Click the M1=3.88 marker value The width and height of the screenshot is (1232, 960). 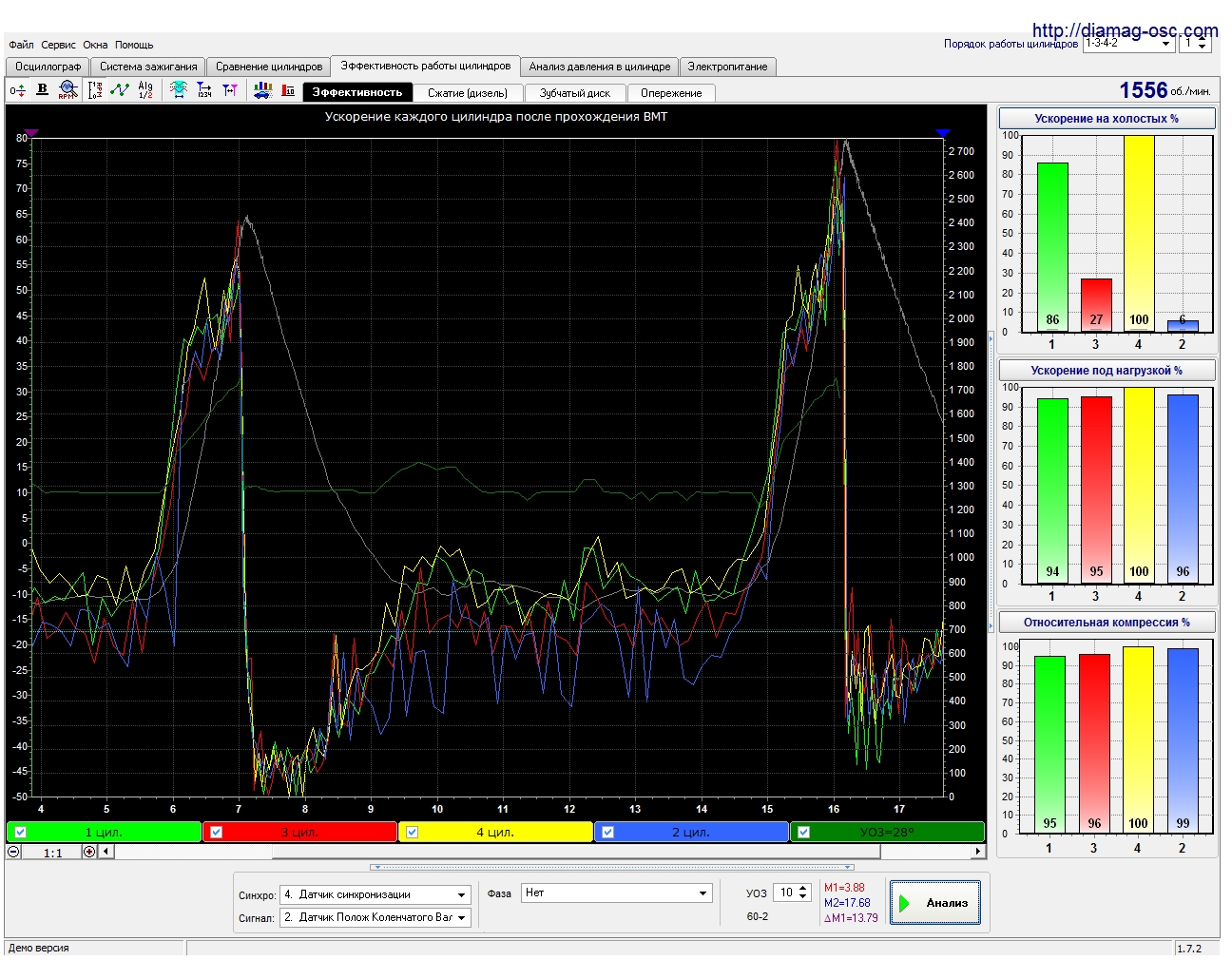(x=844, y=888)
